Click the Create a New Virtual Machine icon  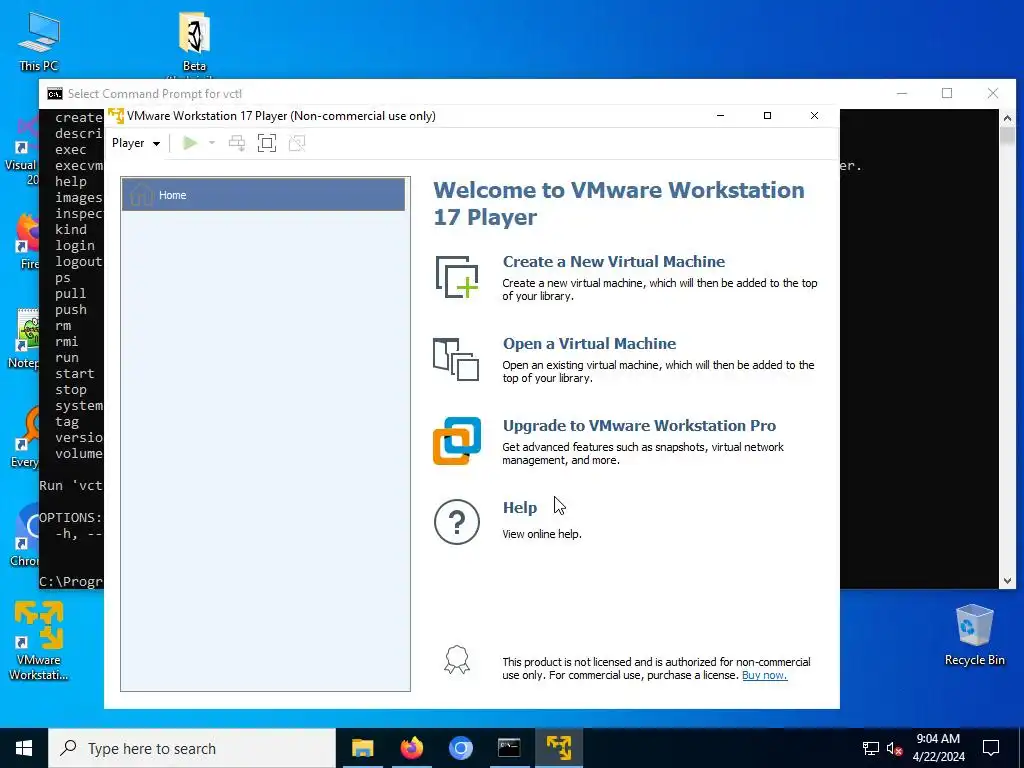coord(456,277)
